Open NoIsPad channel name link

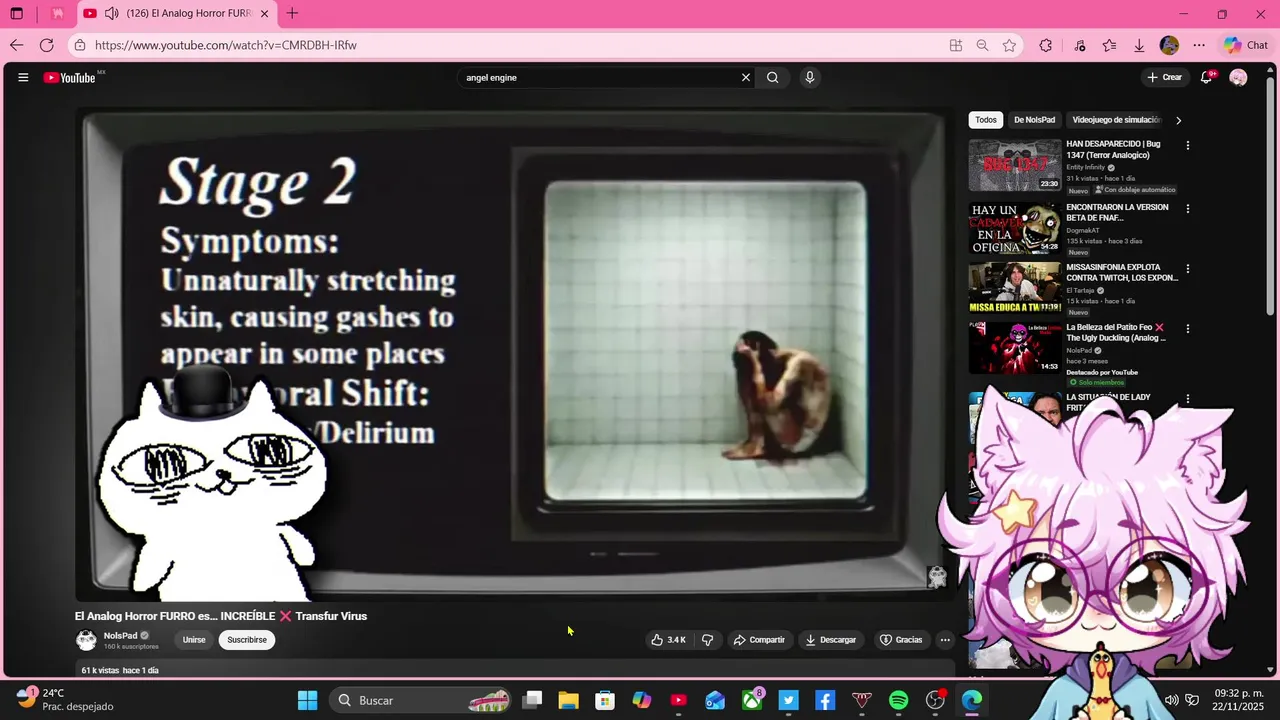[x=120, y=636]
